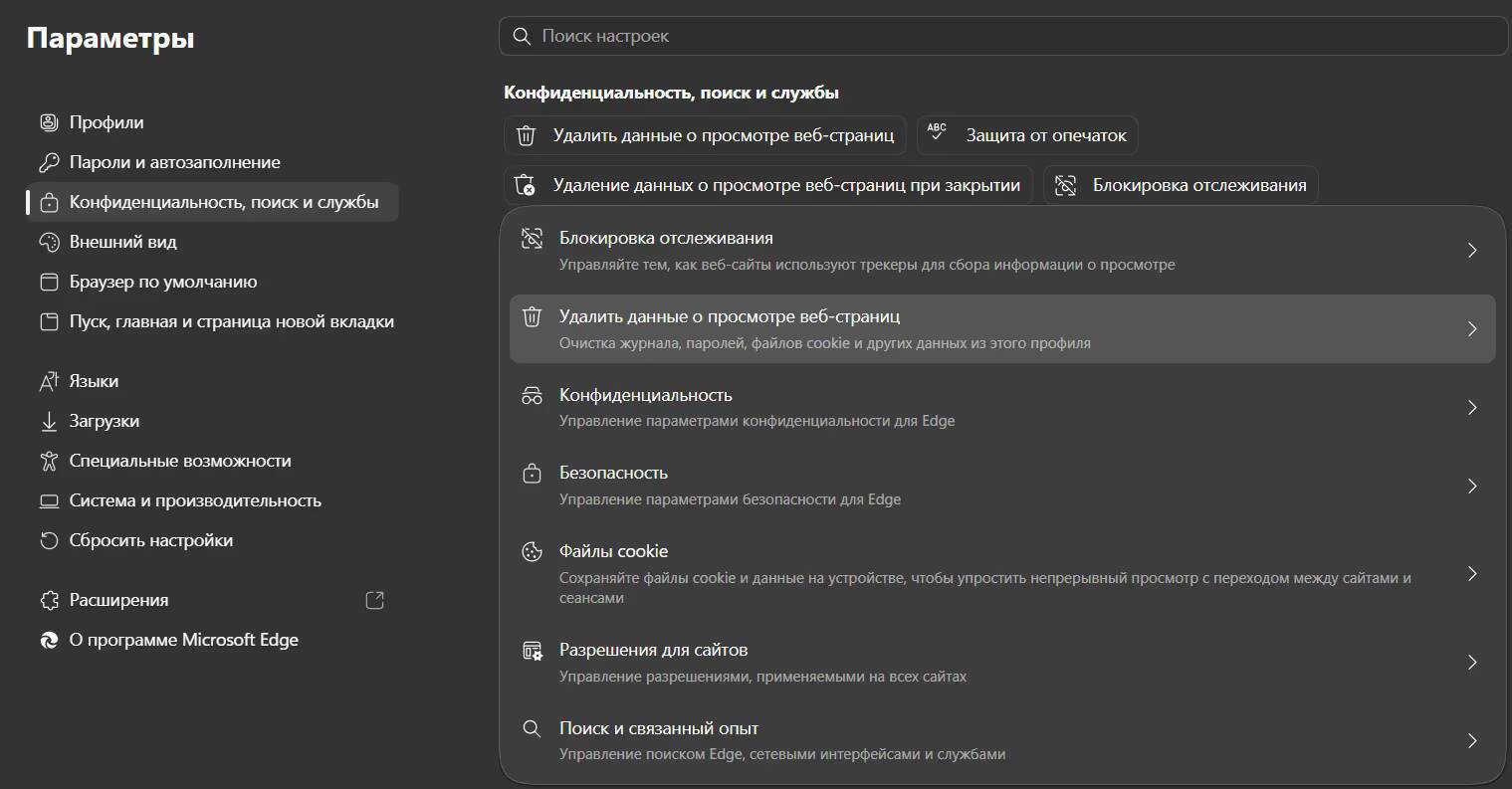Click the ABC checkmark icon on Защита от опечаток
The image size is (1512, 789).
[x=937, y=132]
